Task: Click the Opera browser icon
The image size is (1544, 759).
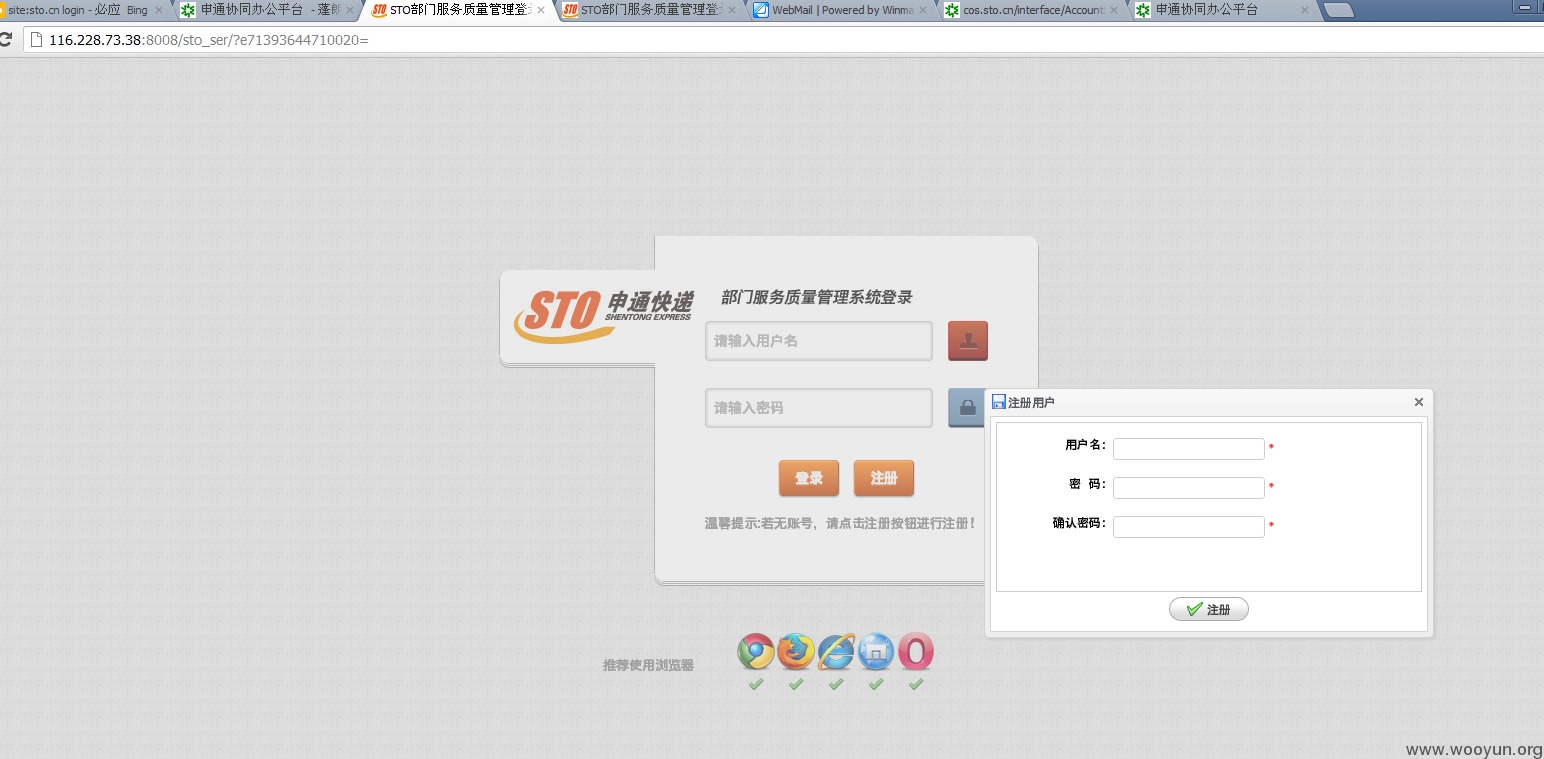Action: tap(916, 652)
